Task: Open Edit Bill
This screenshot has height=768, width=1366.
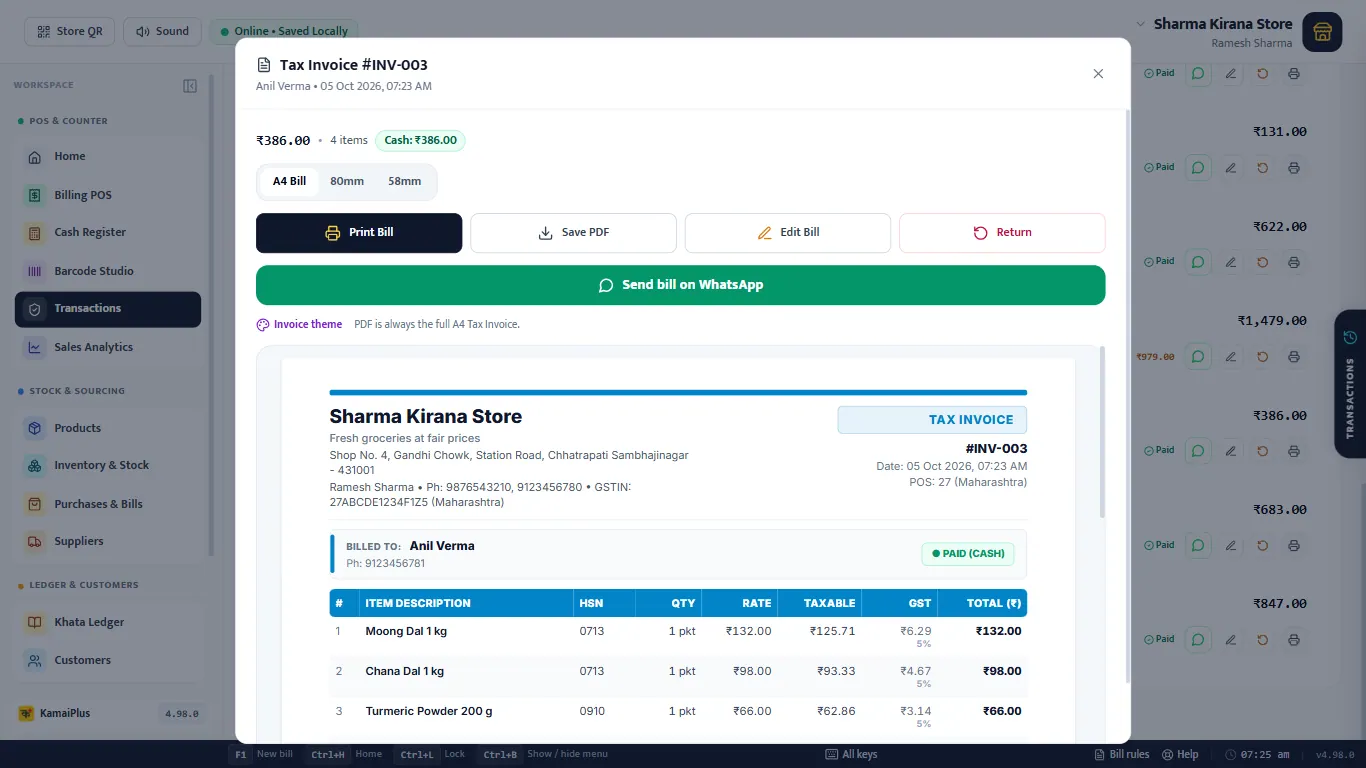Action: [x=788, y=233]
